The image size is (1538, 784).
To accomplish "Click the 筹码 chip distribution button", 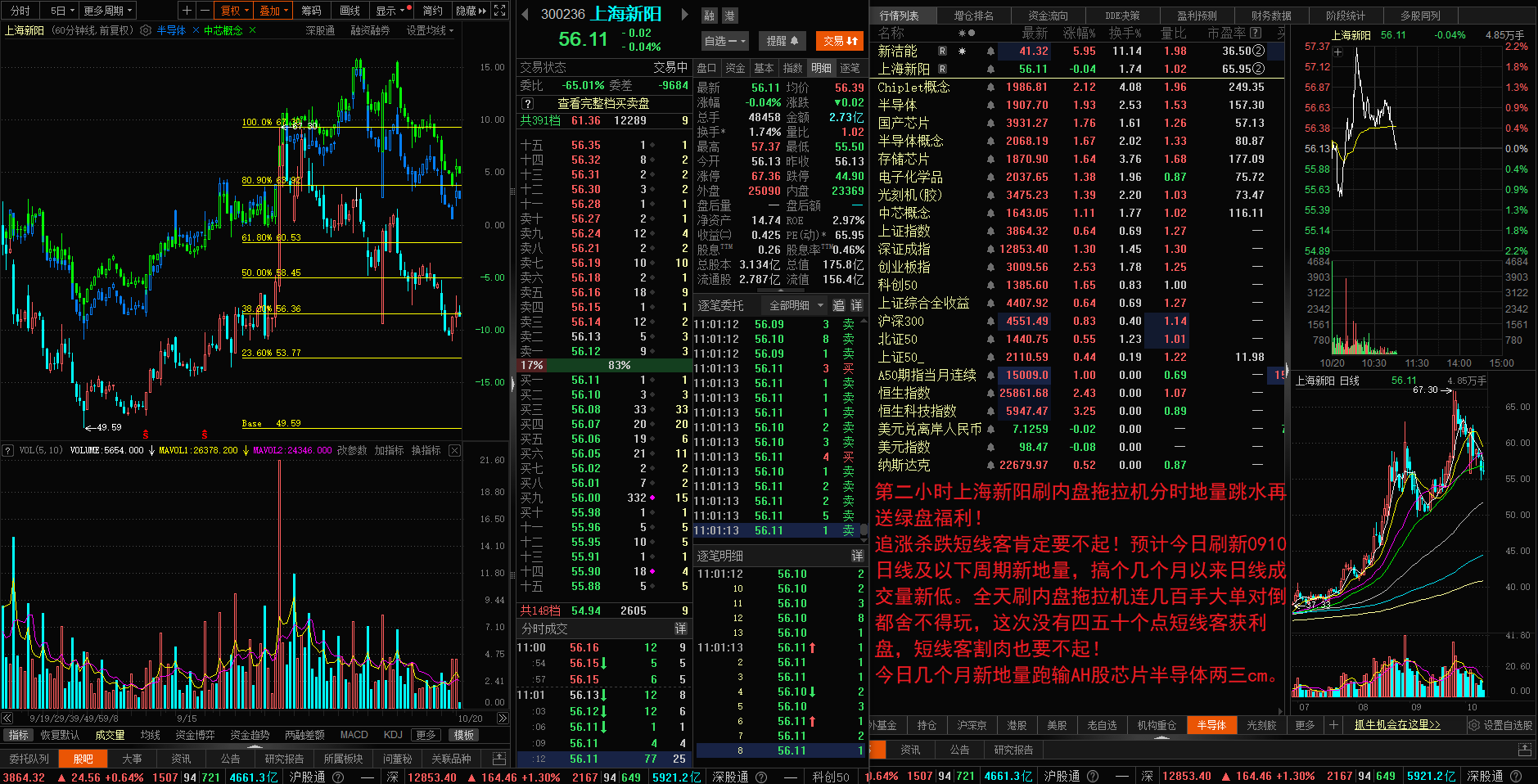I will 311,11.
